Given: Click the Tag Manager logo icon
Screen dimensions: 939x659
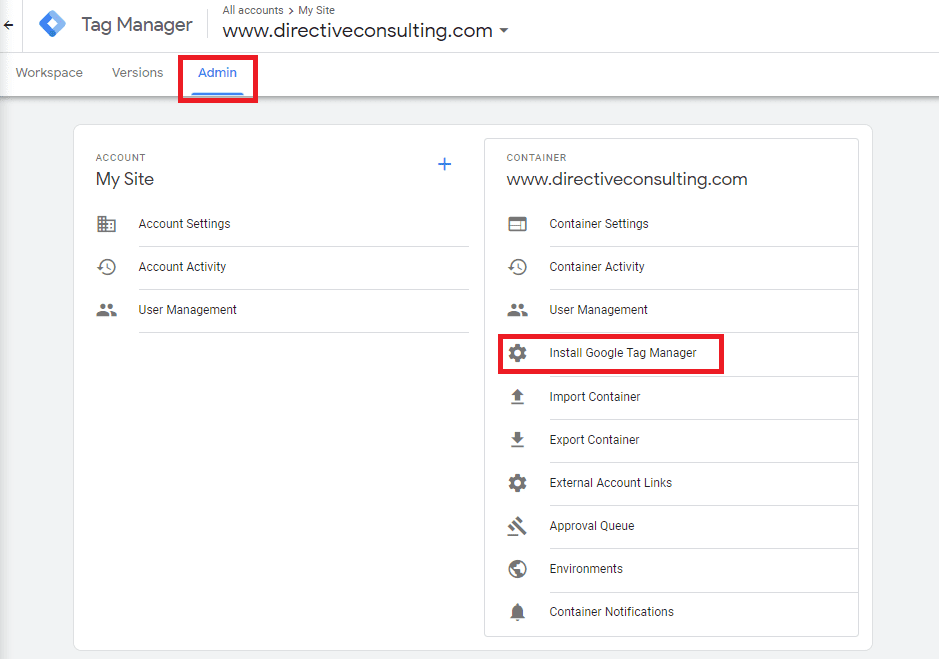Looking at the screenshot, I should (x=53, y=24).
